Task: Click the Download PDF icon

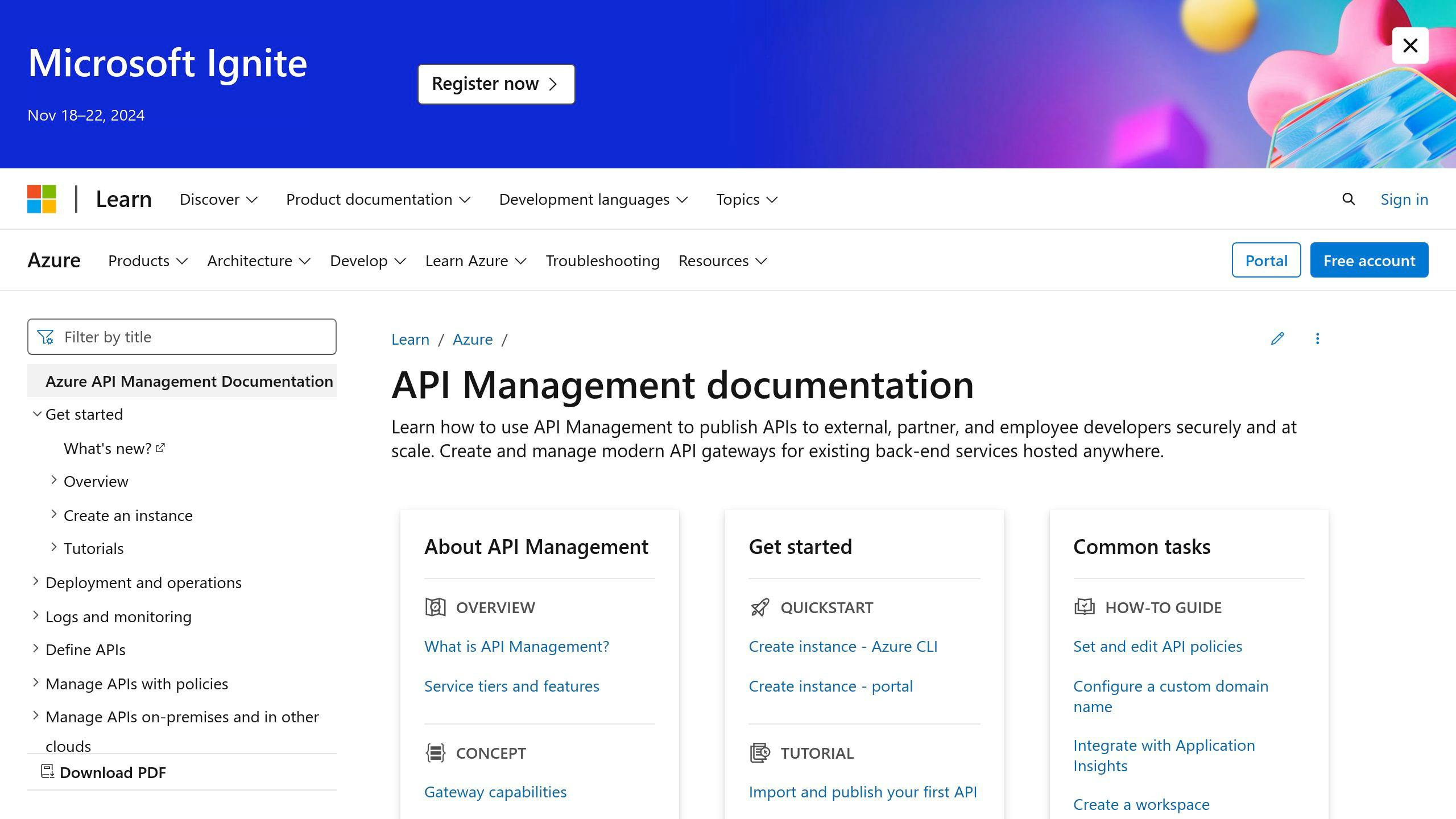Action: (48, 772)
